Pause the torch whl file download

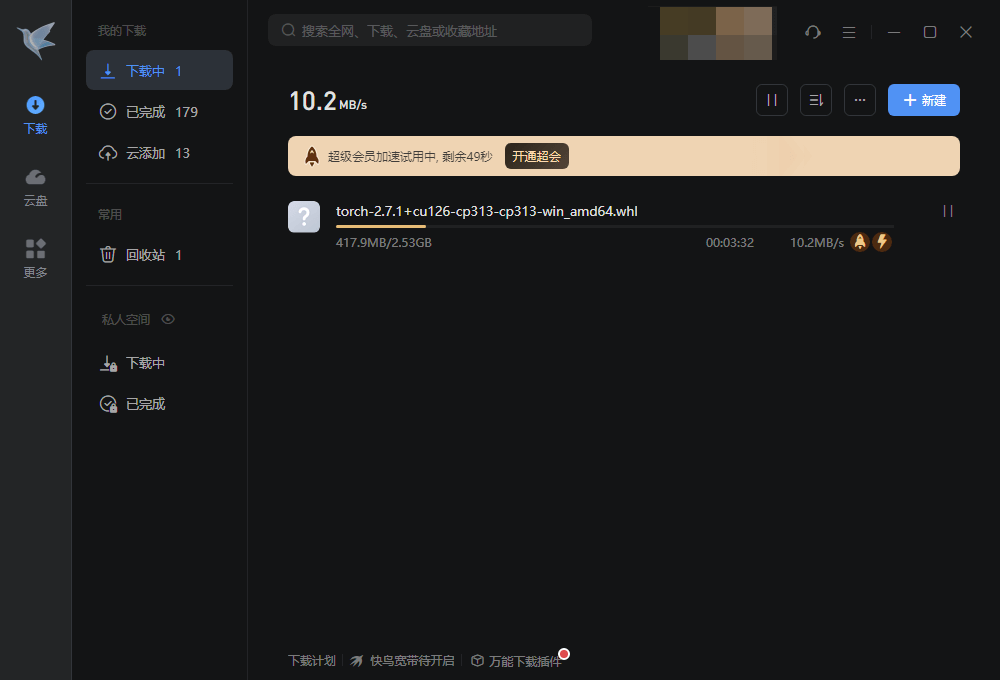click(x=948, y=211)
